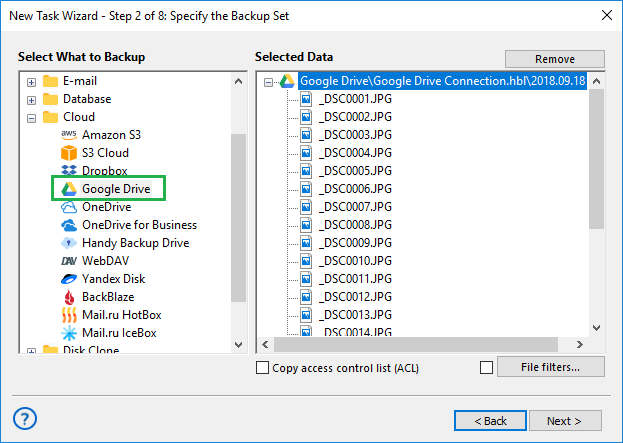Click the OneDrive for Business cloud icon
Image resolution: width=623 pixels, height=443 pixels.
click(x=69, y=225)
